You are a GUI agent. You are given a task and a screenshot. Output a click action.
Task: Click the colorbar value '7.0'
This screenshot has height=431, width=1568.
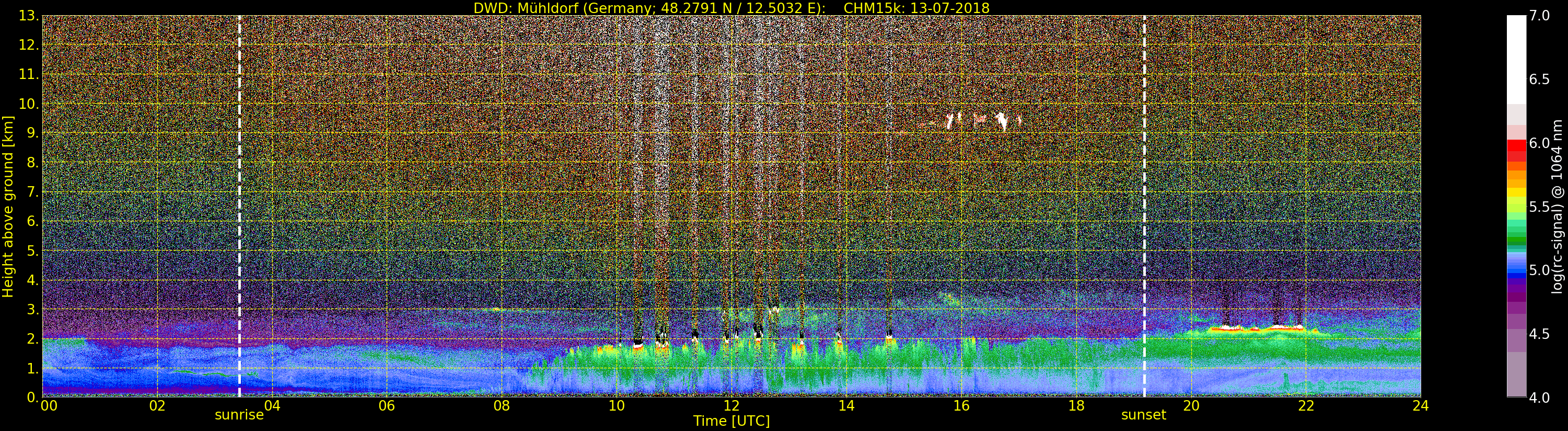(1539, 16)
